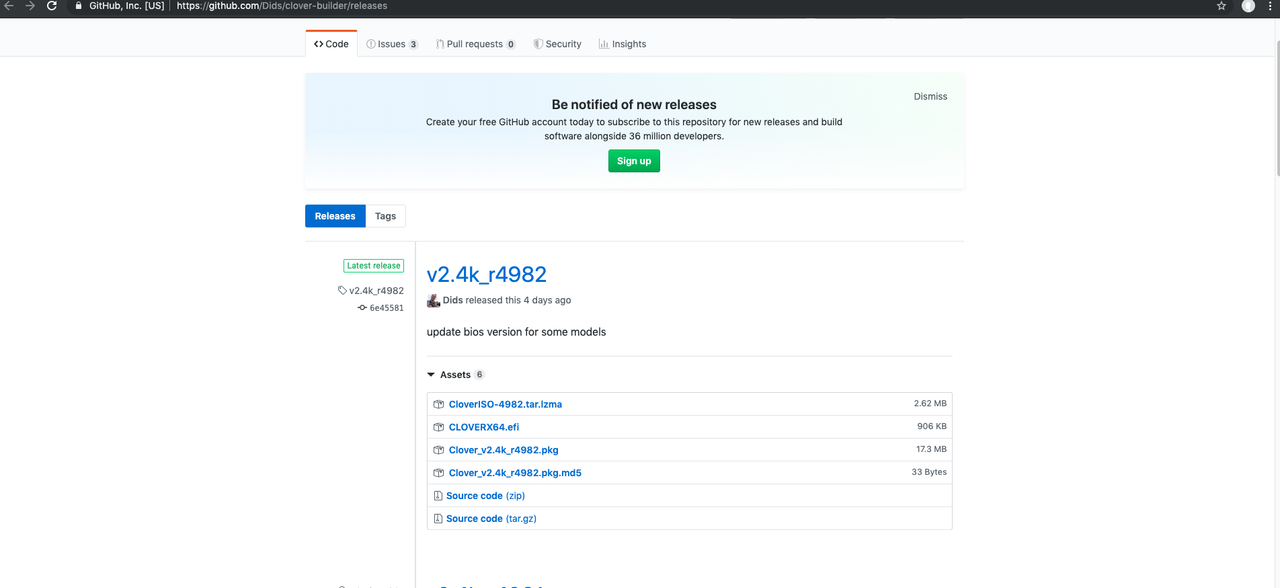Select the Releases button

[335, 216]
